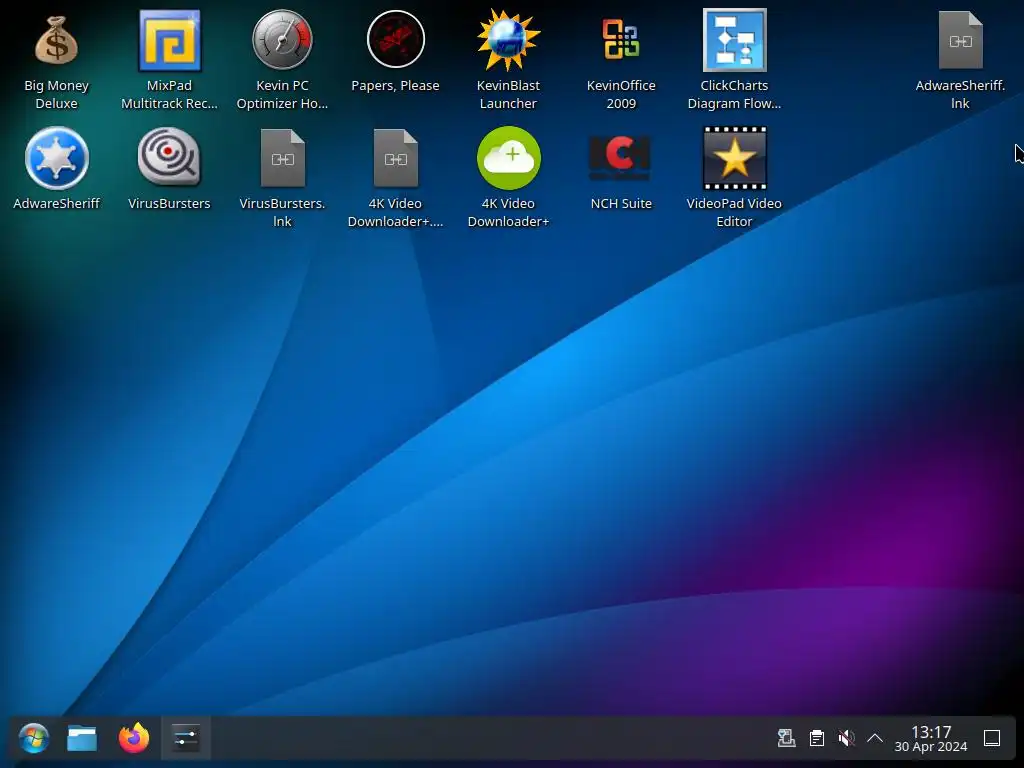The image size is (1024, 768).
Task: Click the VirusBursters.lnk file icon
Action: [x=282, y=158]
